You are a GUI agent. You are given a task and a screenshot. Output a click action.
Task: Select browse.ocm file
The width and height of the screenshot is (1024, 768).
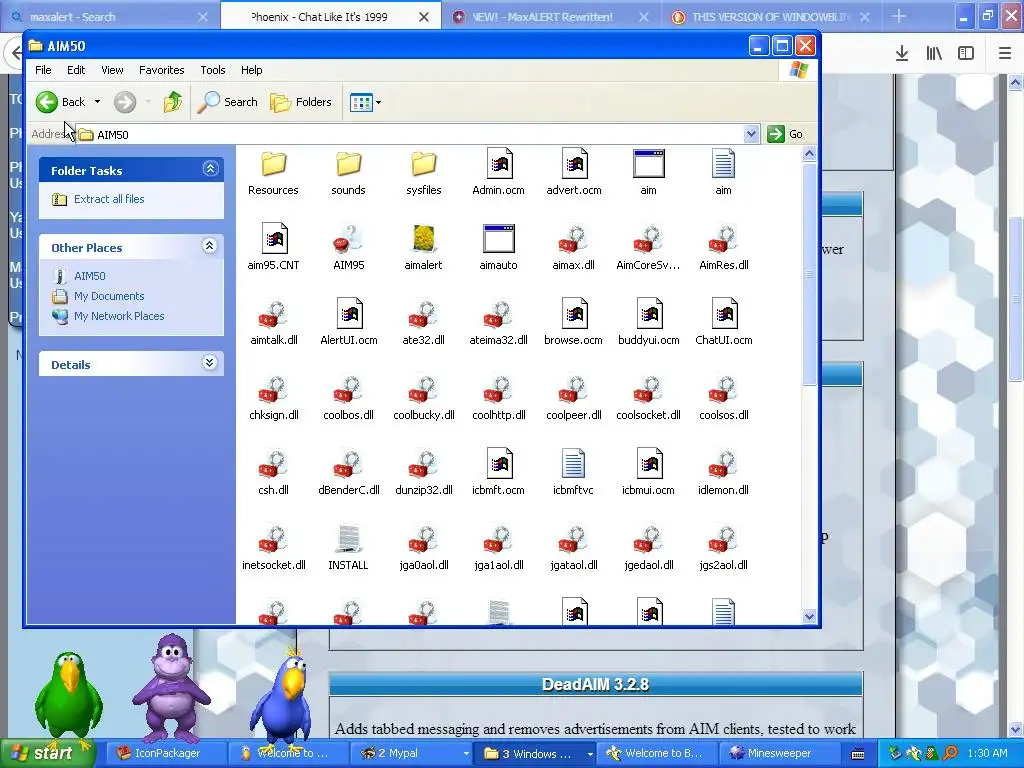click(x=573, y=323)
